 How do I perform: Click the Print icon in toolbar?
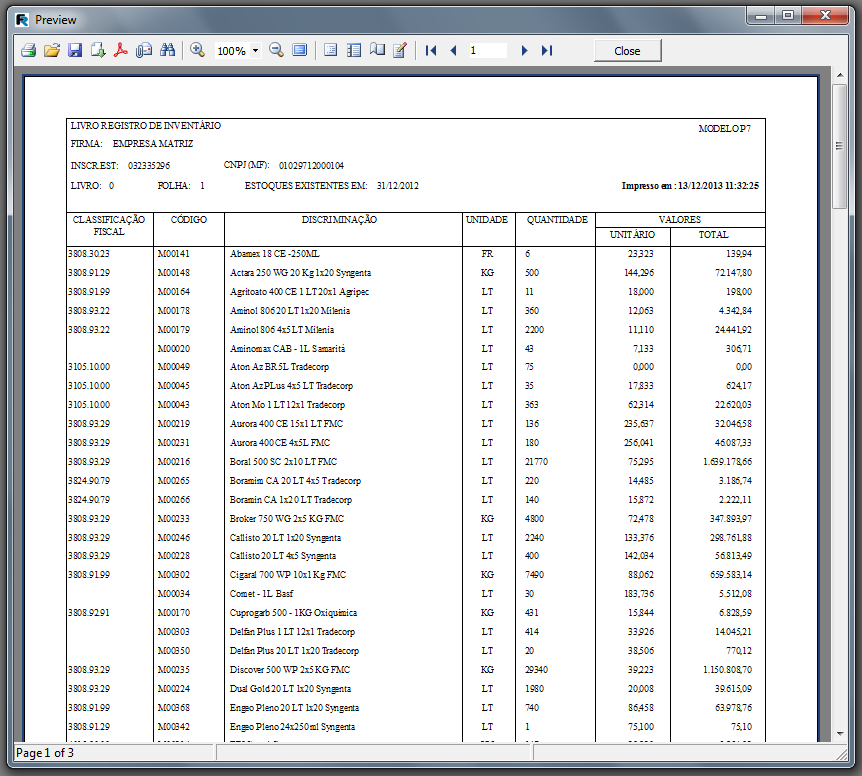(x=29, y=51)
